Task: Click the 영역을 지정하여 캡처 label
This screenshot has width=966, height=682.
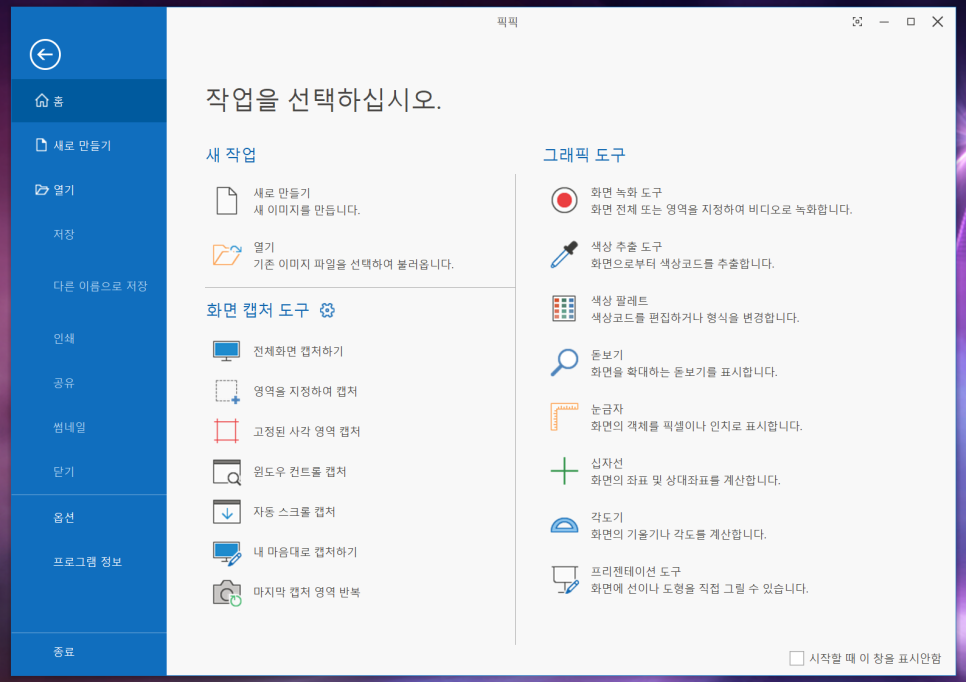Action: point(306,391)
